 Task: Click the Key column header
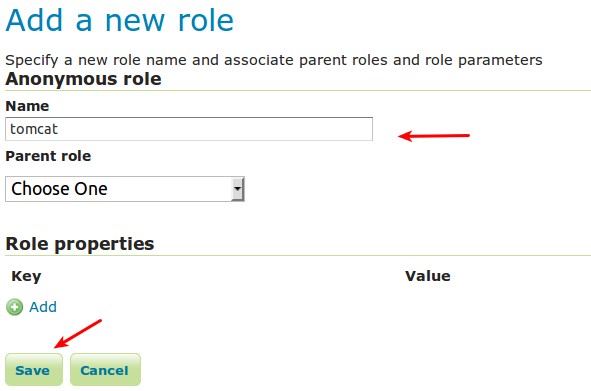pos(26,276)
